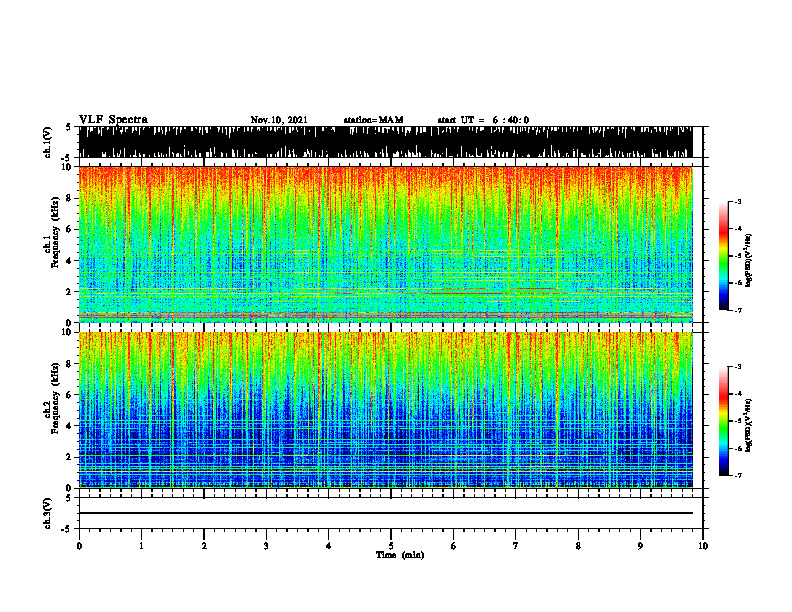This screenshot has width=792, height=612.
Task: Click the flat ch.3 voltage trace line
Action: click(385, 513)
